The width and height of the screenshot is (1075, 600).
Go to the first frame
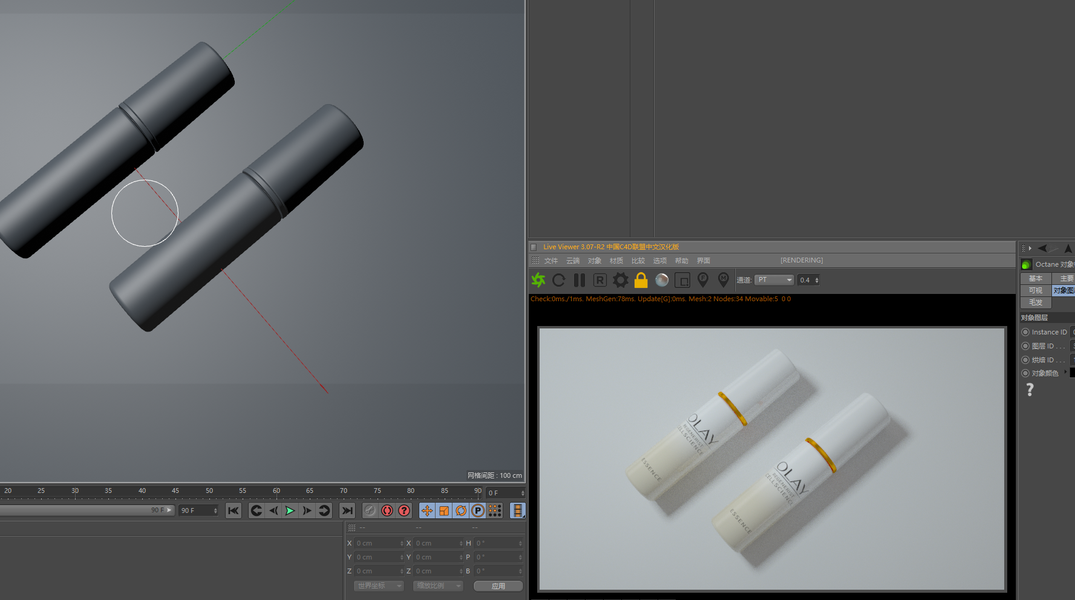pos(233,510)
